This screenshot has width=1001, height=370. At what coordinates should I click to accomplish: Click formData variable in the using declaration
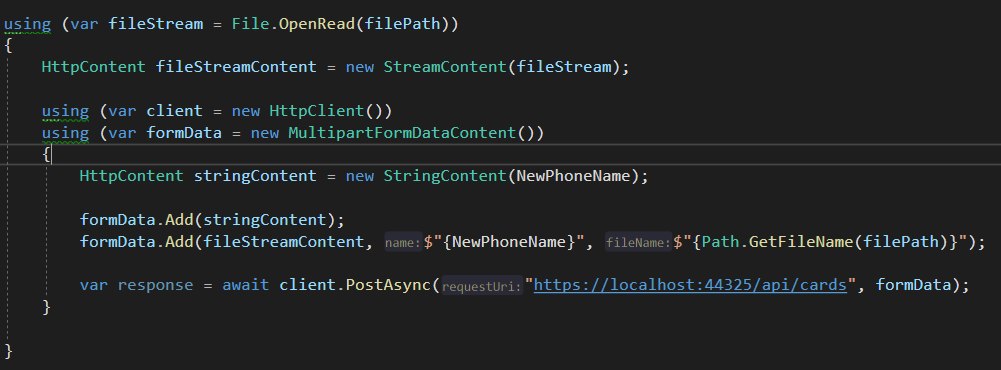coord(184,133)
